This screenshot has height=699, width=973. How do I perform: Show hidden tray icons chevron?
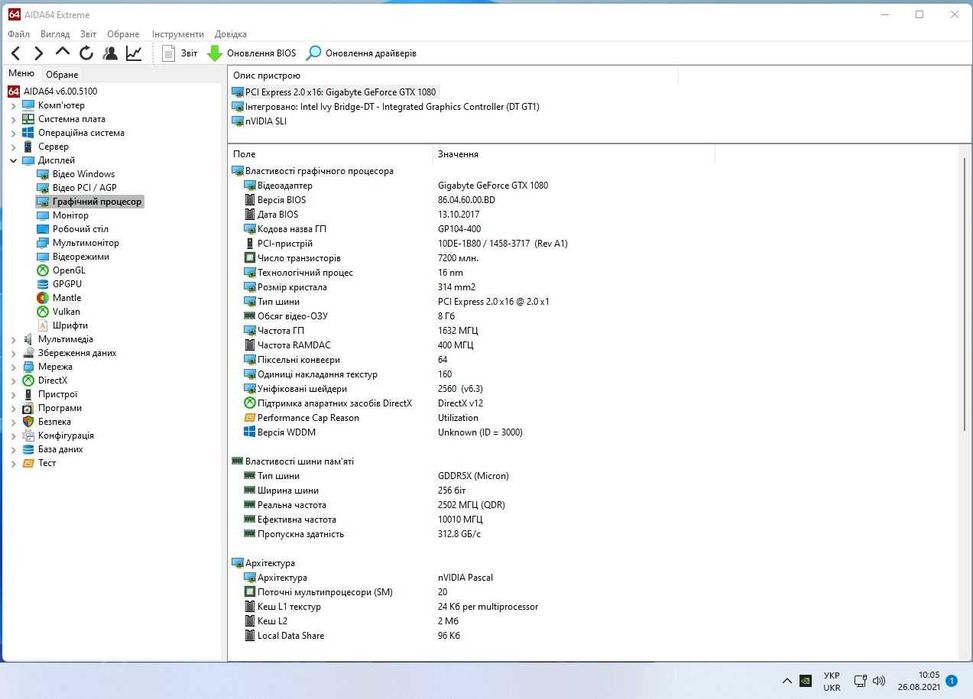click(x=787, y=681)
